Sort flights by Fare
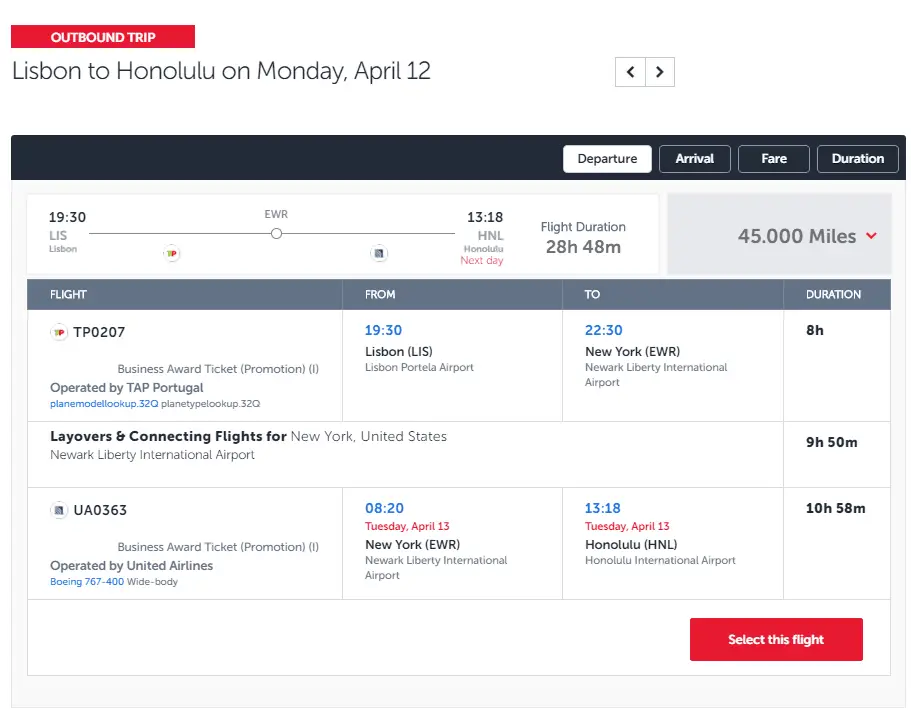Viewport: 911px width, 723px height. [x=774, y=159]
